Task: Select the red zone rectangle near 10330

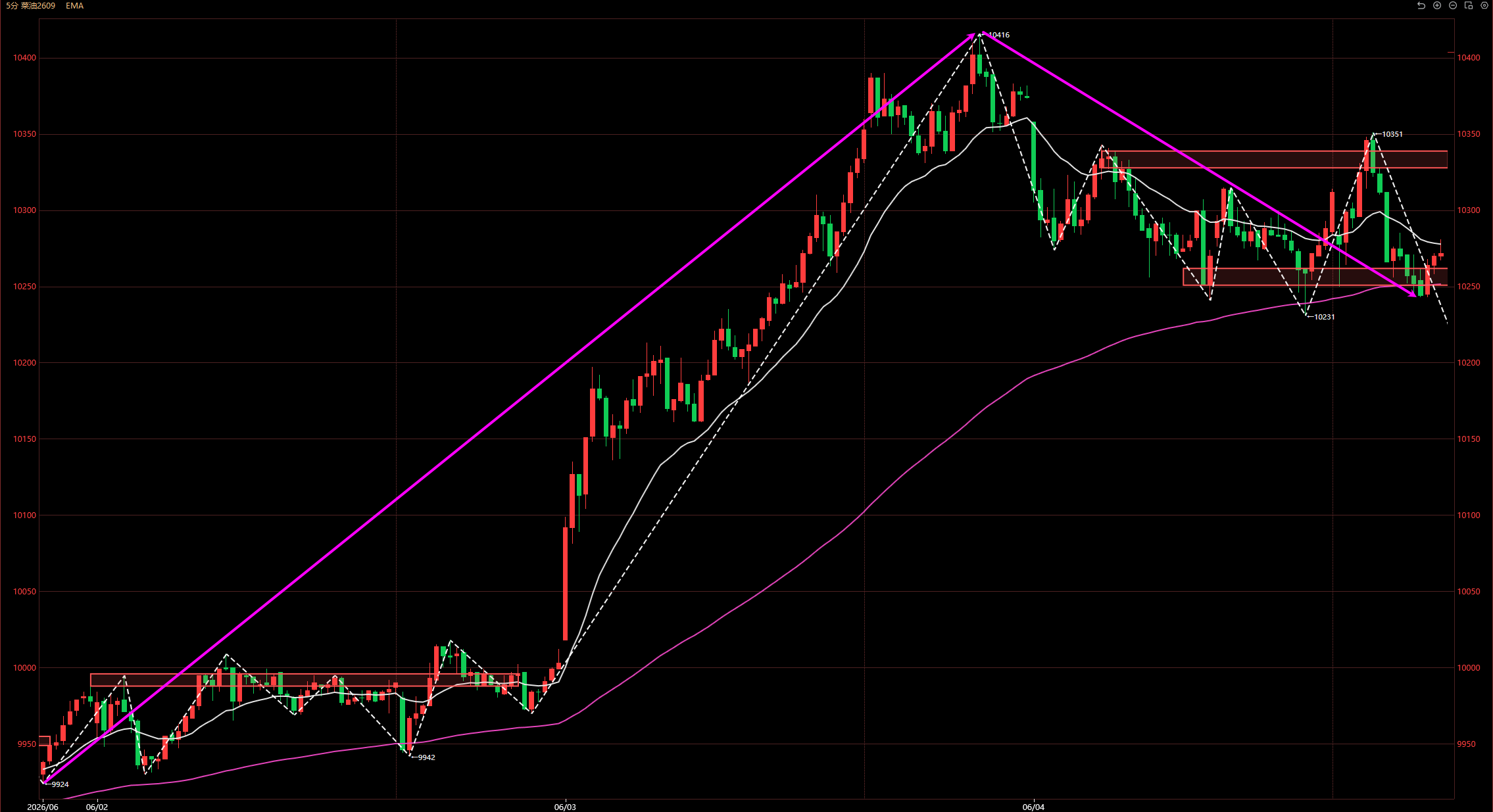Action: (x=1274, y=160)
